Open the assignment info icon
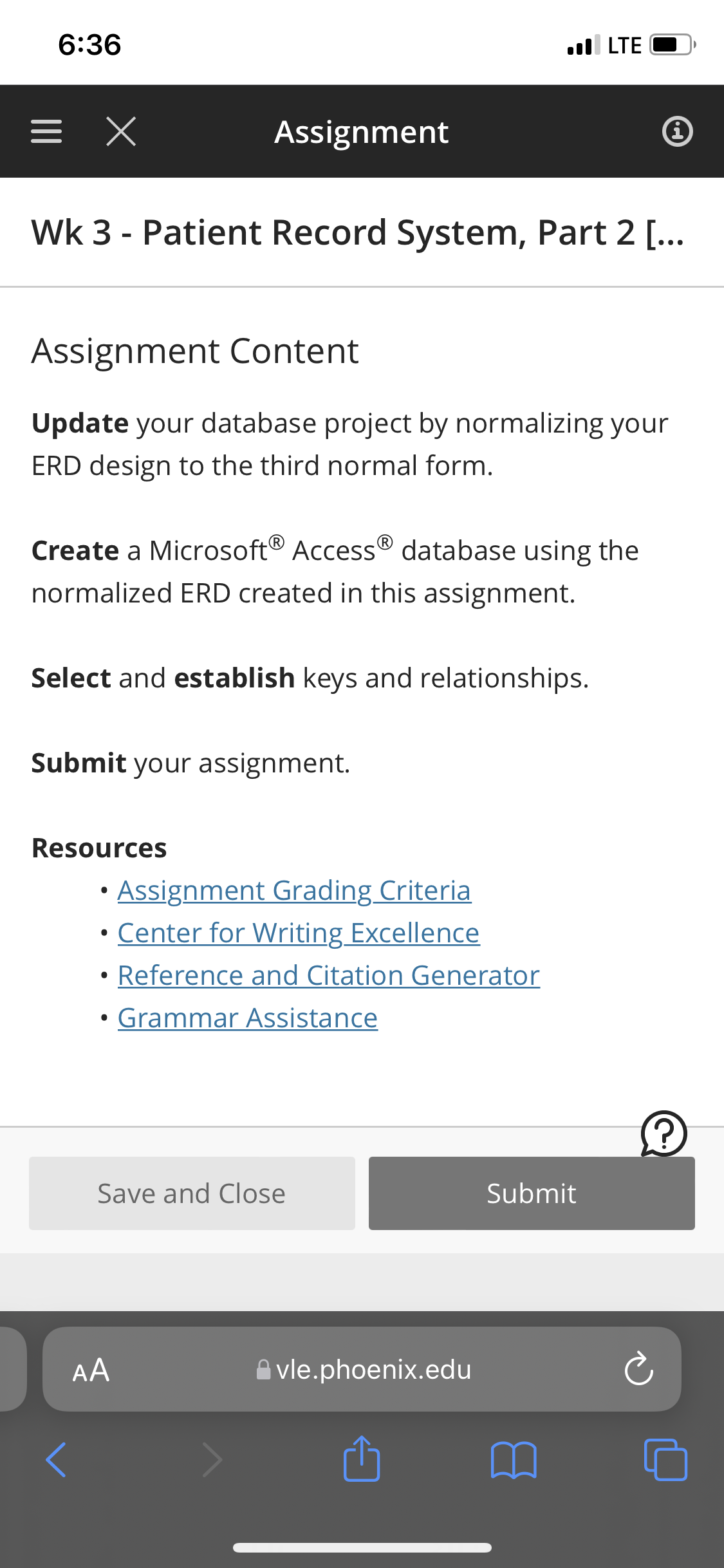 click(677, 131)
